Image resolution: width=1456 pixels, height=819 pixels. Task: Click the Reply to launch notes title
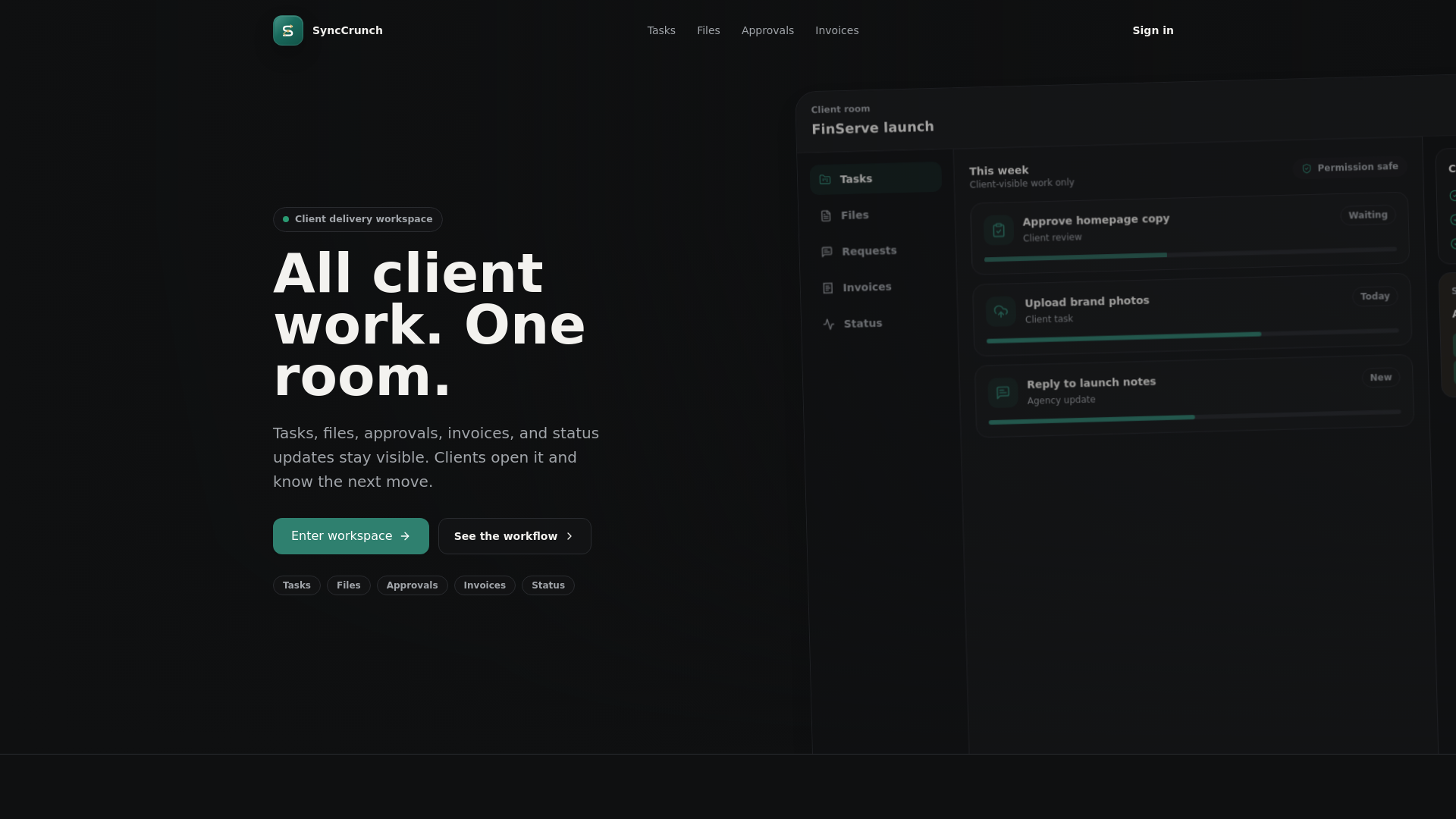pyautogui.click(x=1091, y=383)
